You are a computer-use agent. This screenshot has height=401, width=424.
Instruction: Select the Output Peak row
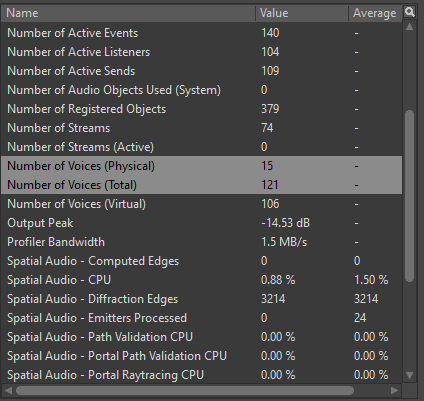pyautogui.click(x=202, y=223)
